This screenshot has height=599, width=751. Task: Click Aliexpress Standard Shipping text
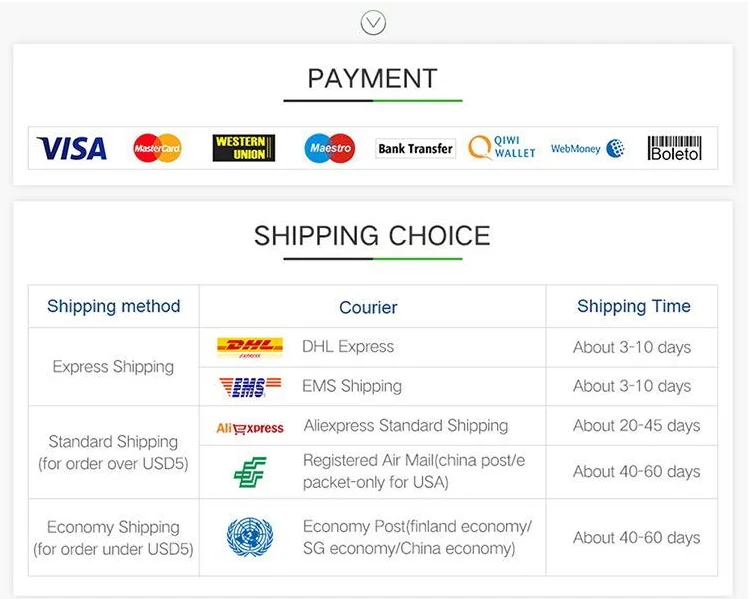(405, 425)
